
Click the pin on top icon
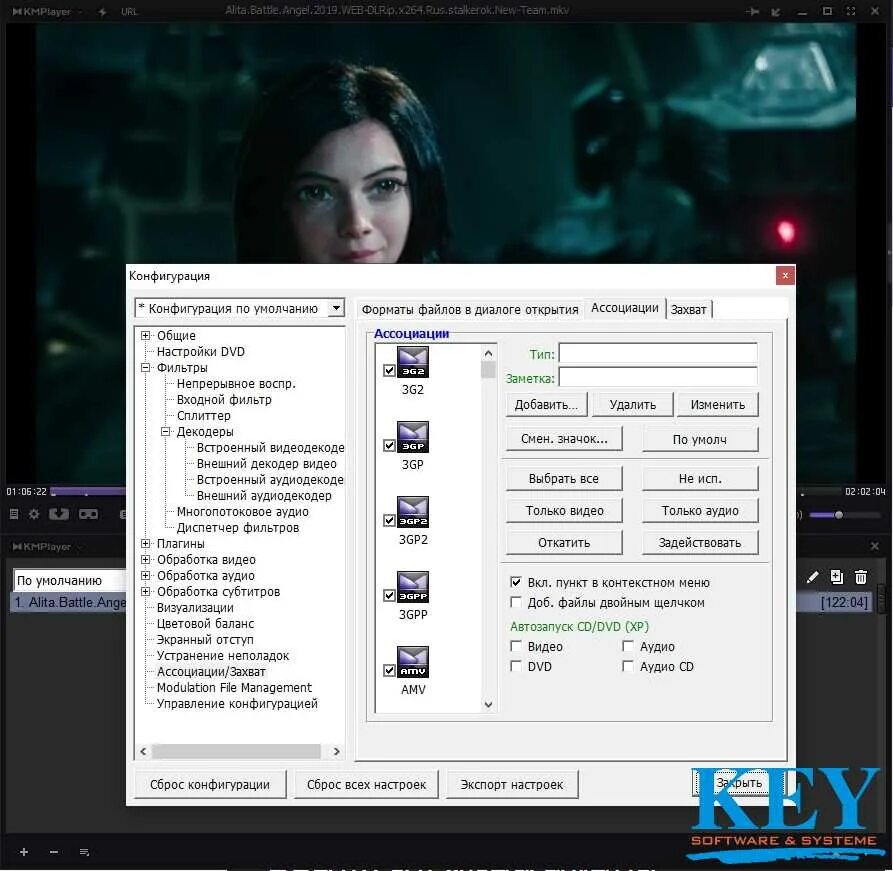(752, 11)
